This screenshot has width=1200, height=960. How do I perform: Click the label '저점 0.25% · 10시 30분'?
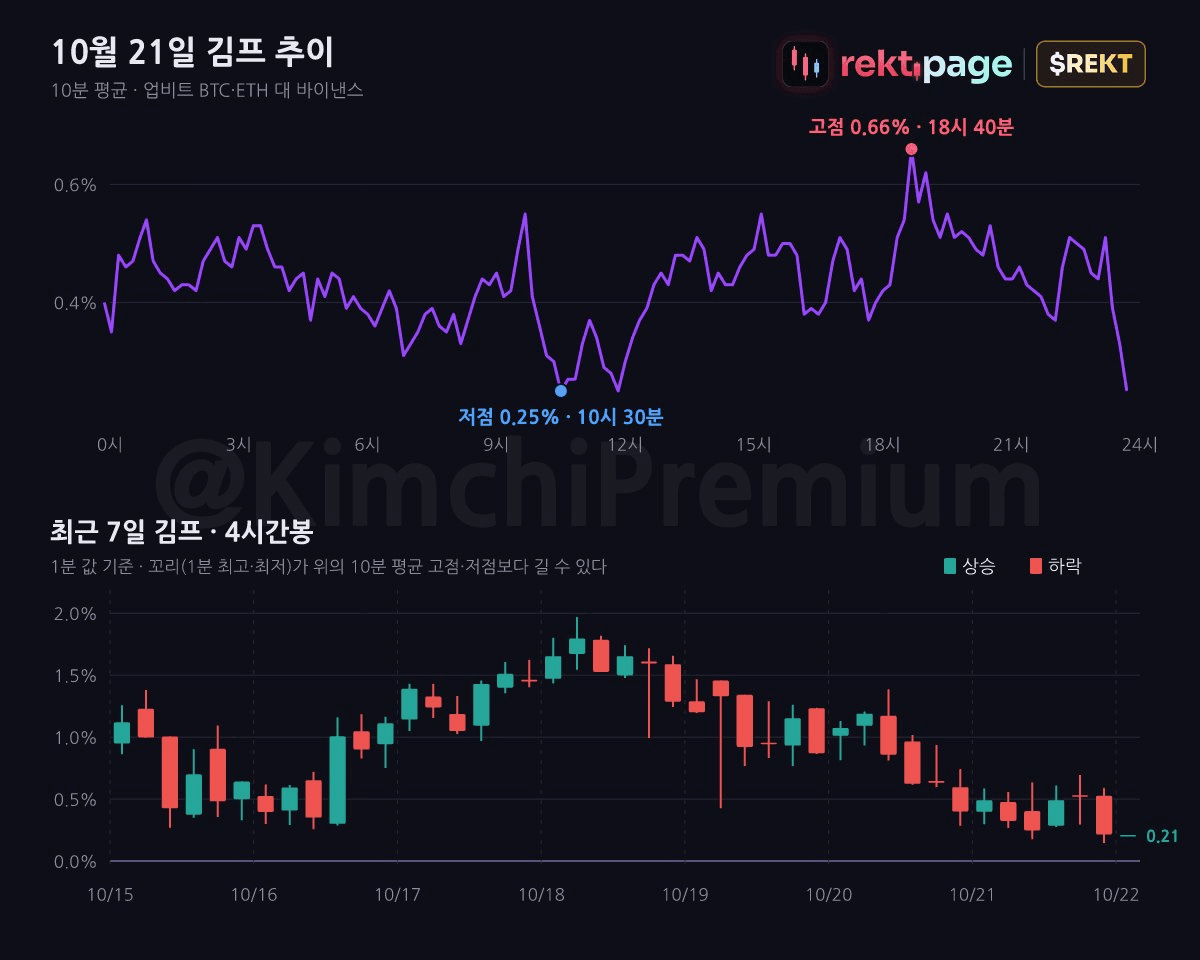[x=560, y=416]
